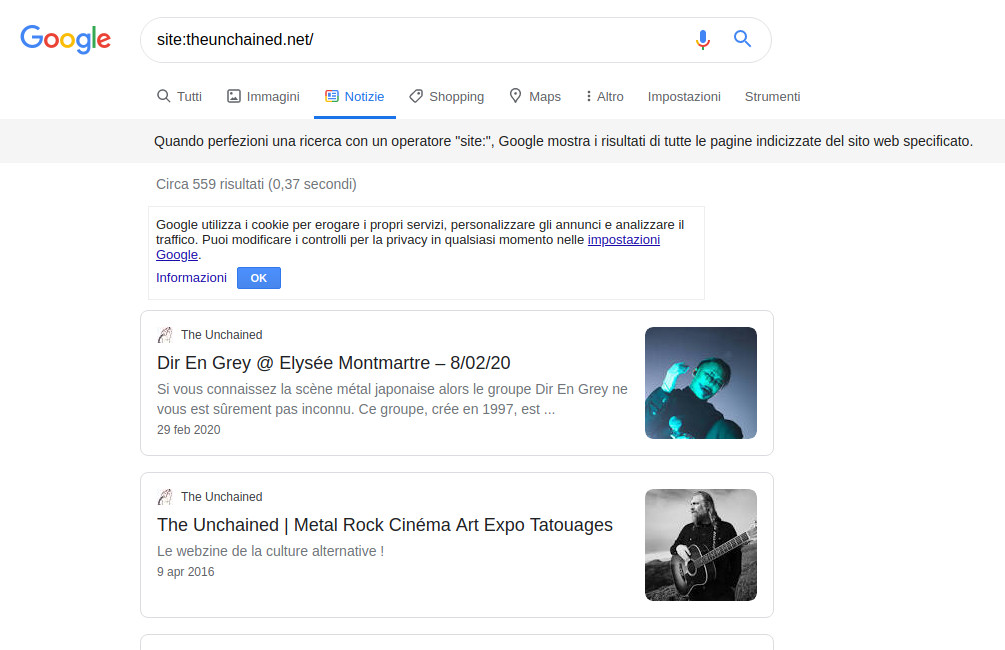
Task: Click the newspaper icon beside Notizie
Action: 330,95
